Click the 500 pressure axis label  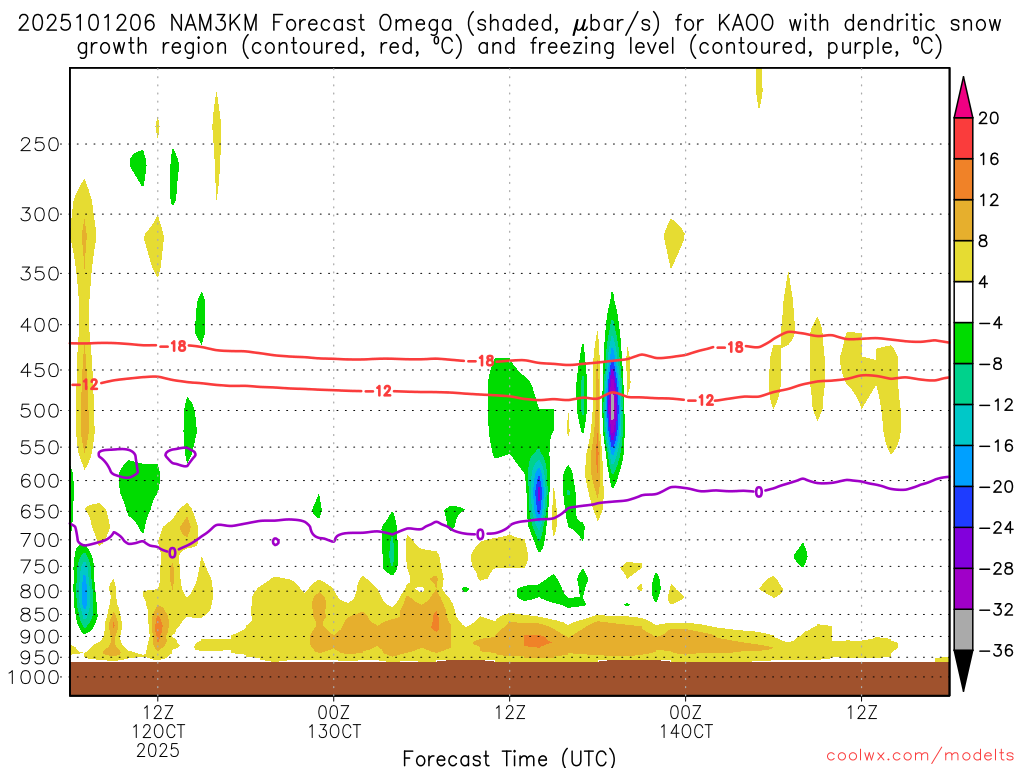pos(40,411)
